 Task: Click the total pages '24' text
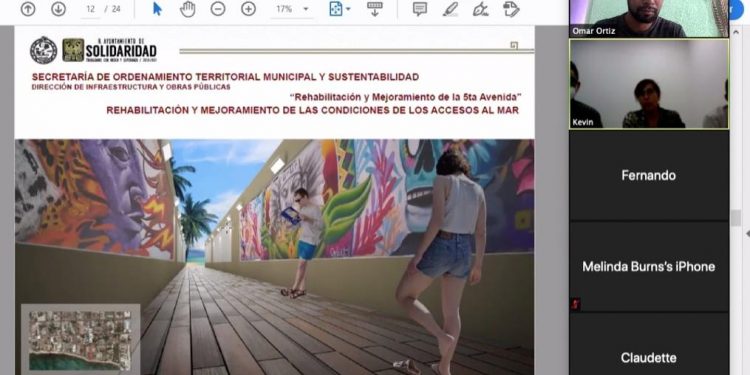pyautogui.click(x=116, y=9)
